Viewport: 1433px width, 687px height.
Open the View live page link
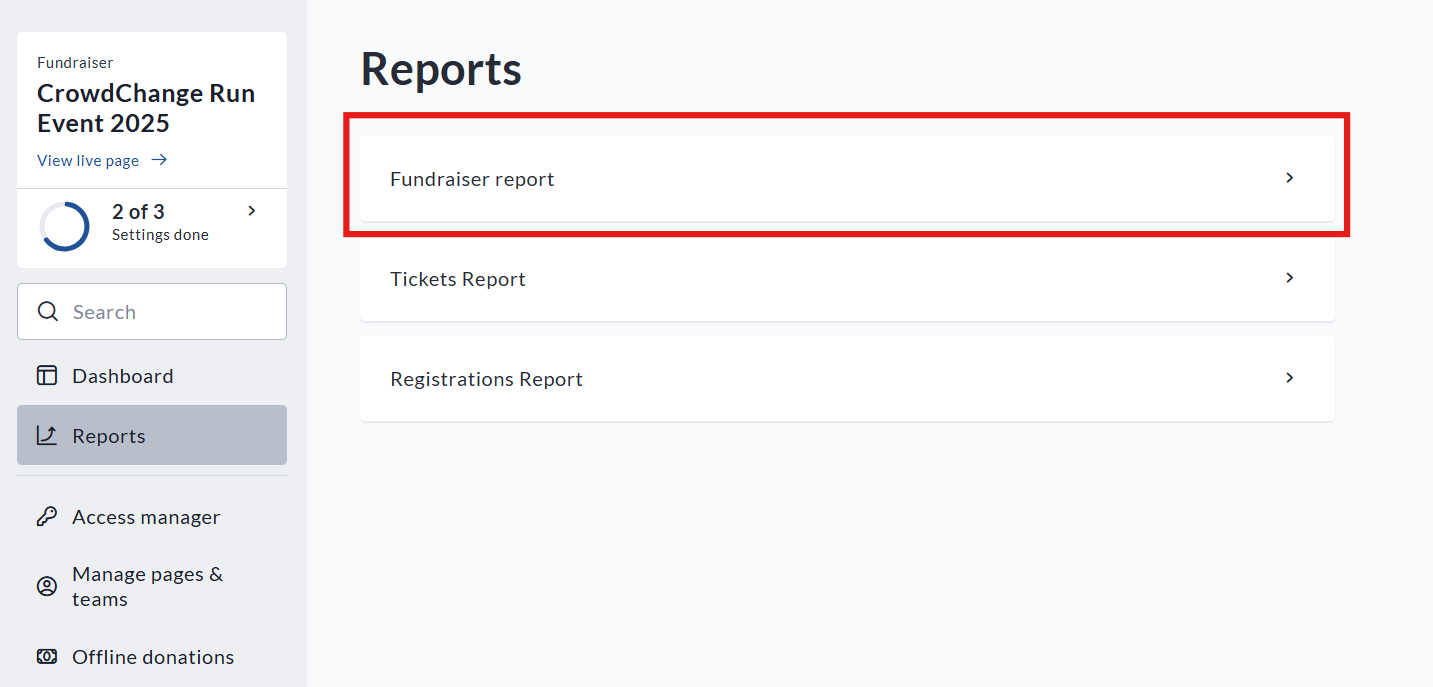point(88,161)
